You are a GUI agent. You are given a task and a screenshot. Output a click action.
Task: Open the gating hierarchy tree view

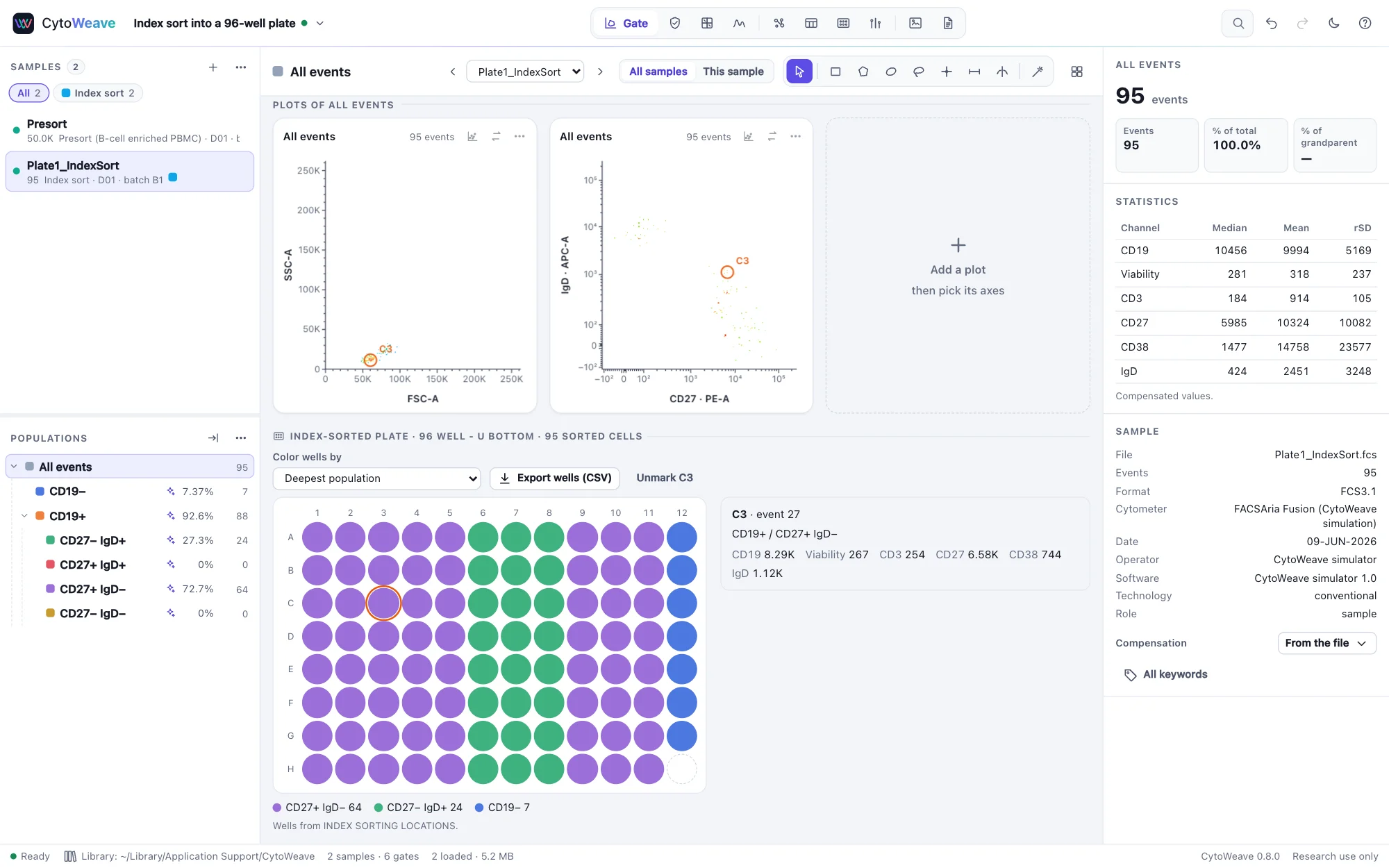(779, 23)
